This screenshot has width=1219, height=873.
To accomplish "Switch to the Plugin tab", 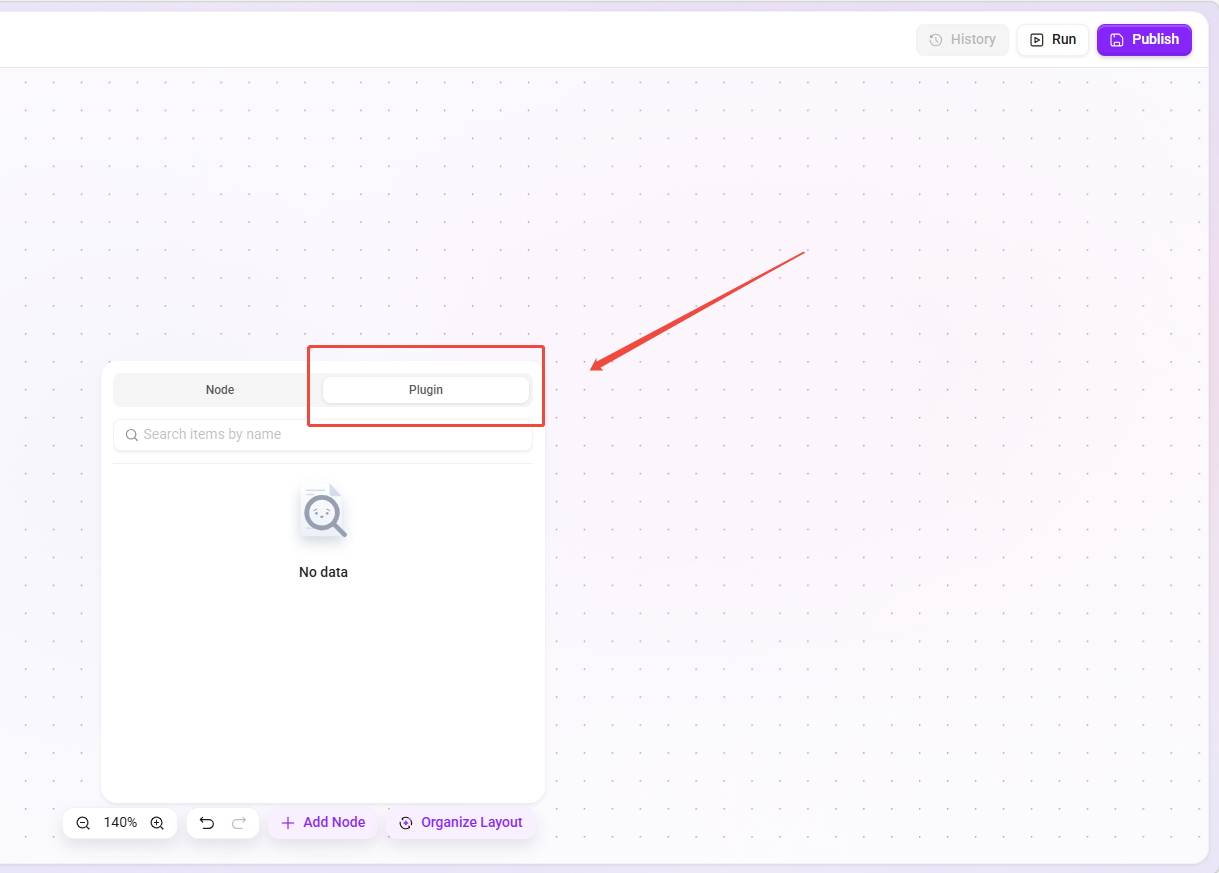I will pyautogui.click(x=426, y=390).
